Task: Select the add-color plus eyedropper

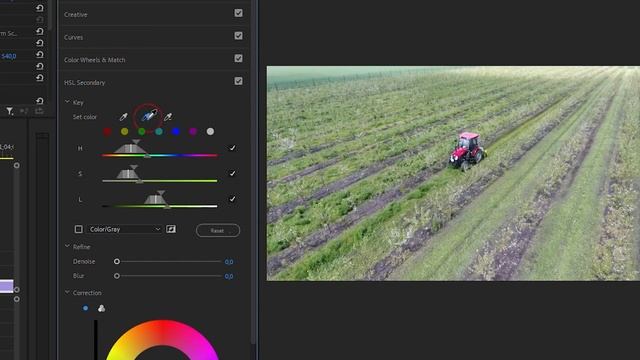Action: click(149, 116)
